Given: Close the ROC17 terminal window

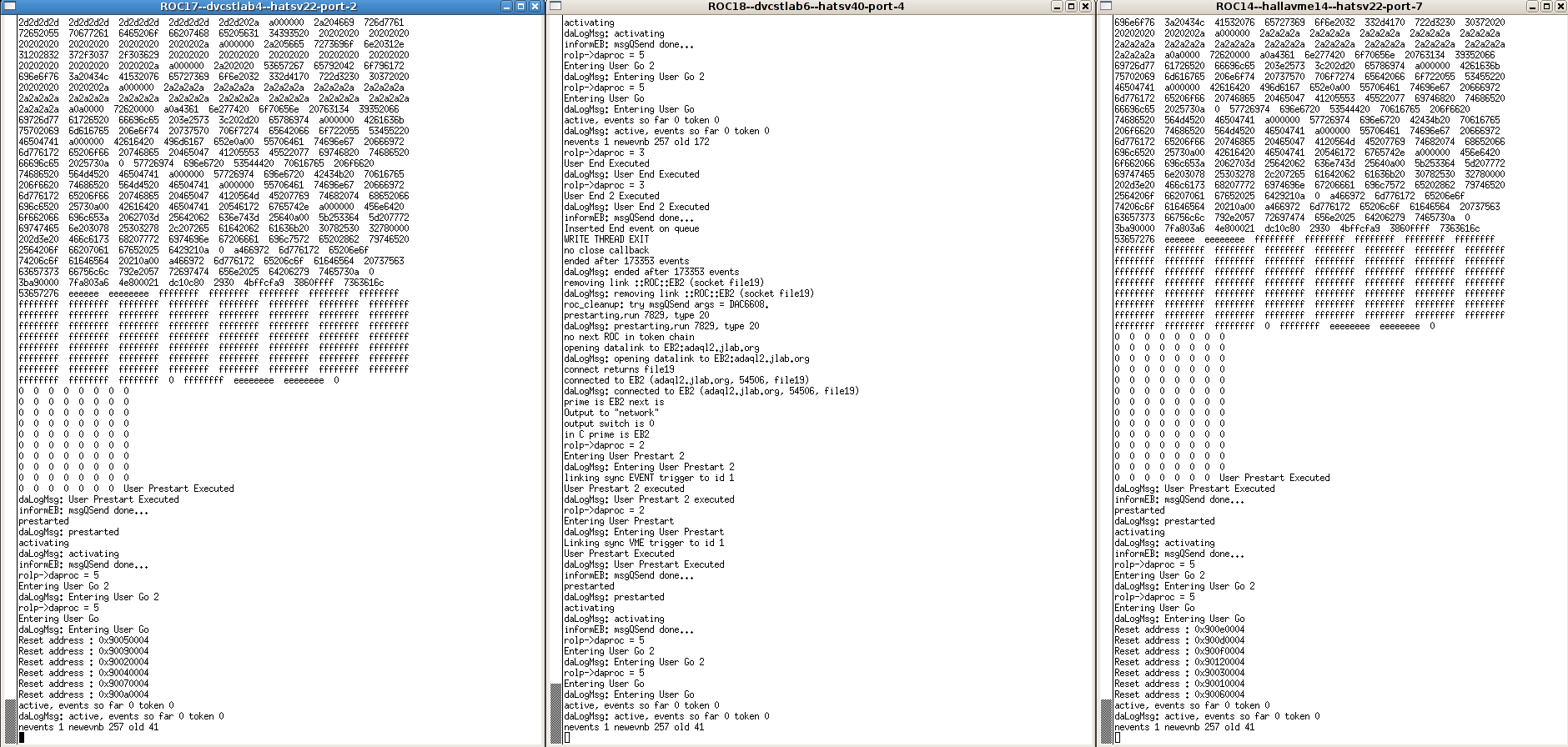Looking at the screenshot, I should click(x=535, y=6).
